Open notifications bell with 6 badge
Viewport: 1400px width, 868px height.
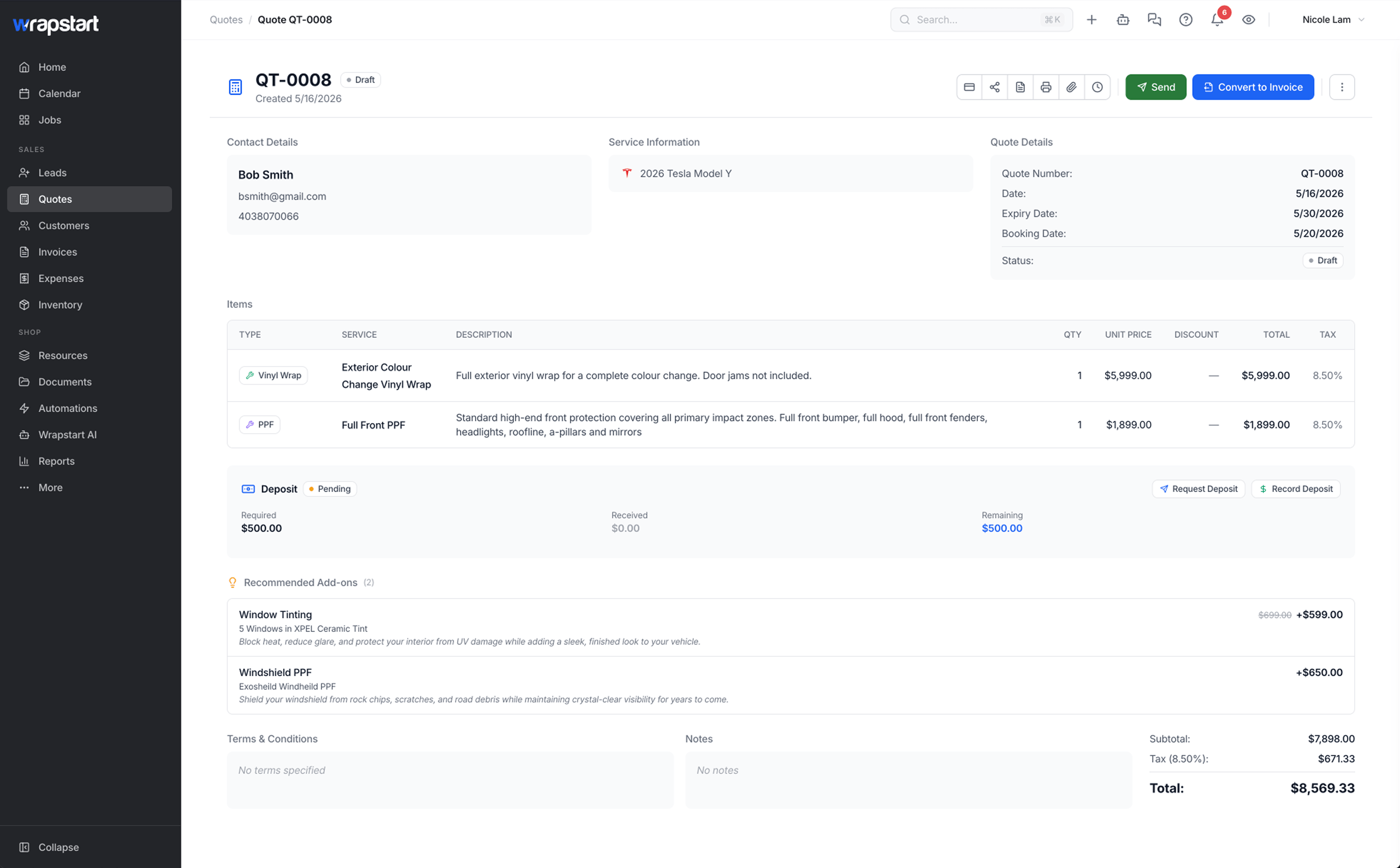[1217, 20]
